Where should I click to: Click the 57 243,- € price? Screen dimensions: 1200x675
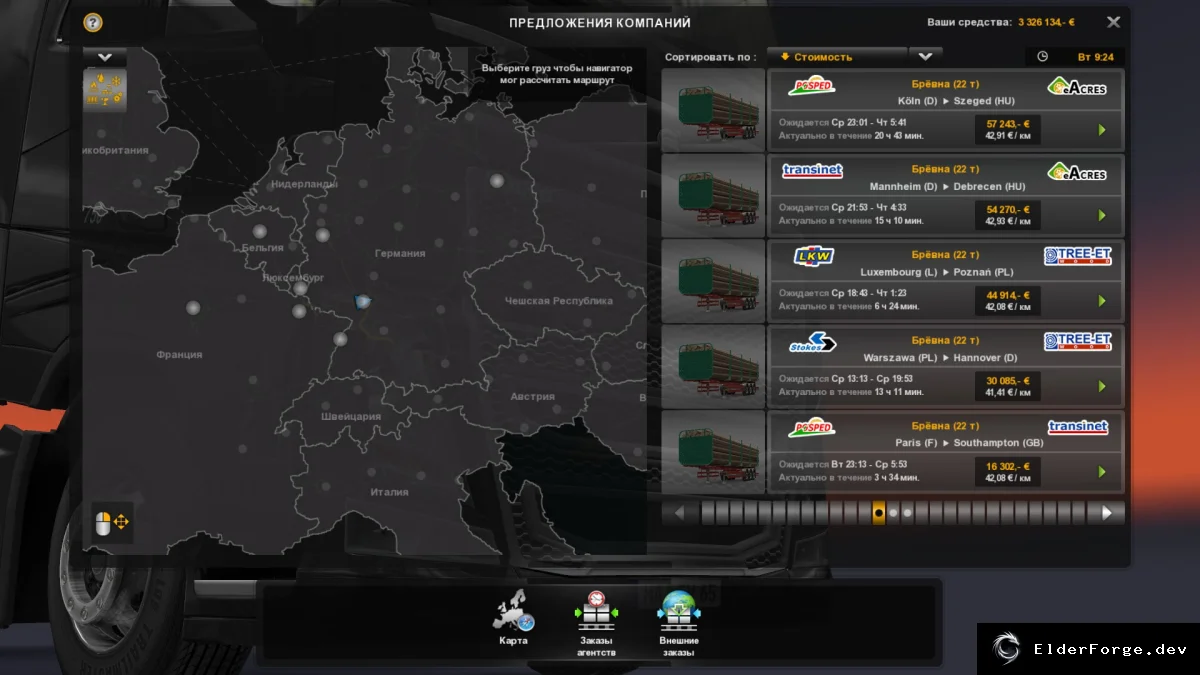click(1008, 123)
